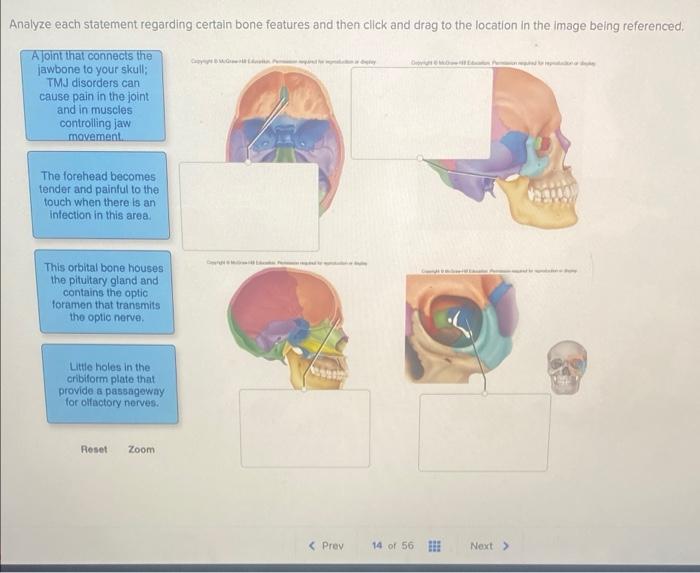Open the question grid navigator icon
Image resolution: width=700 pixels, height=573 pixels.
(434, 546)
